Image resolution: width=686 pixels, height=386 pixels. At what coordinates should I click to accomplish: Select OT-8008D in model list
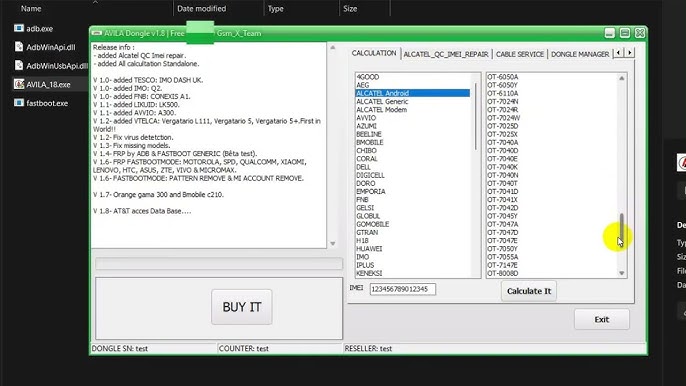(503, 274)
